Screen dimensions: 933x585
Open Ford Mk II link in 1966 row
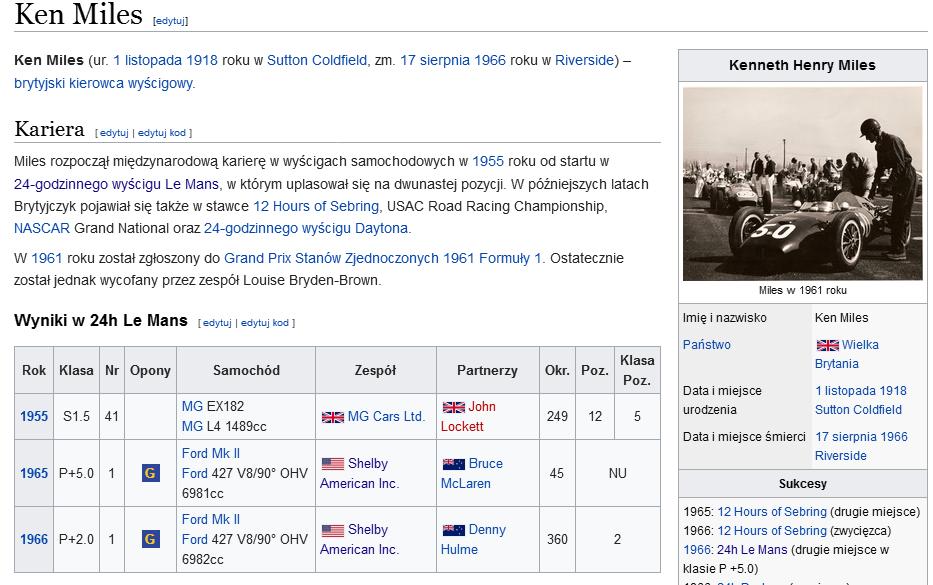[211, 520]
